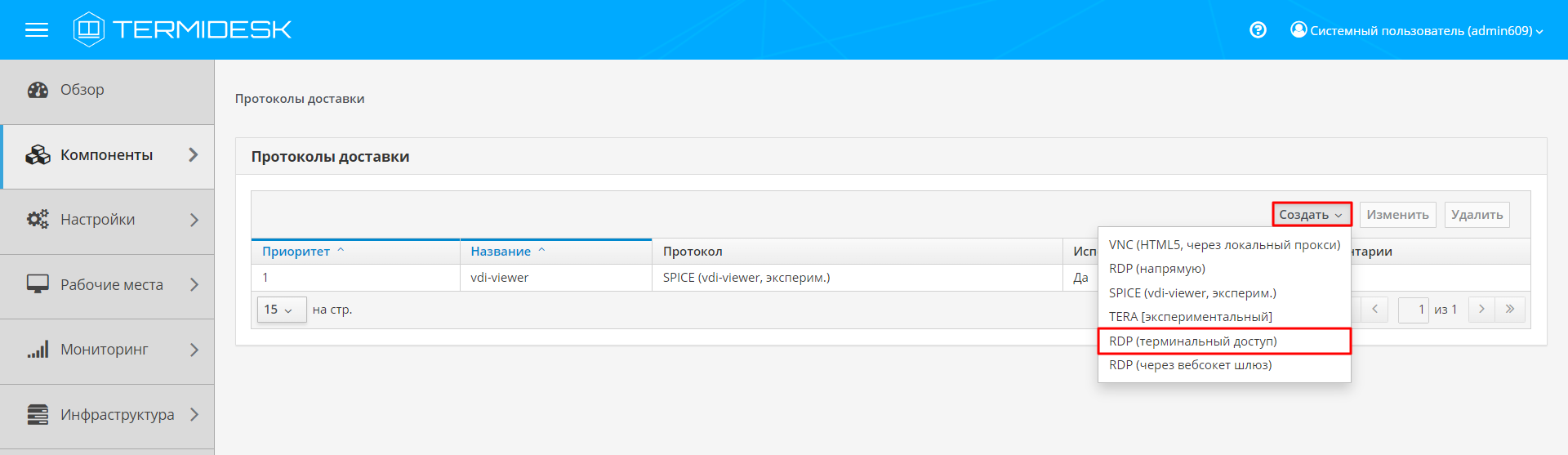This screenshot has width=1568, height=455.
Task: Open Обзор in the sidebar
Action: 107,90
